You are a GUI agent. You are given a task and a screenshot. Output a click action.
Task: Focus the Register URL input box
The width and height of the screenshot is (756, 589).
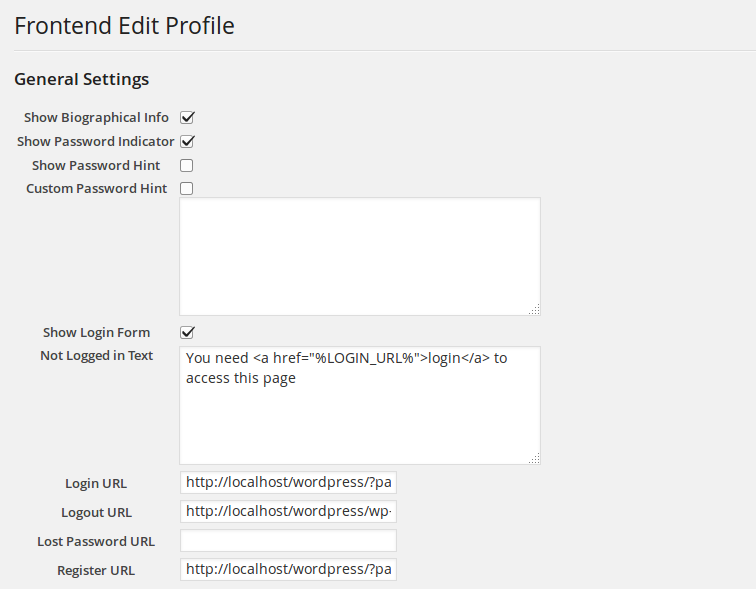[x=288, y=570]
